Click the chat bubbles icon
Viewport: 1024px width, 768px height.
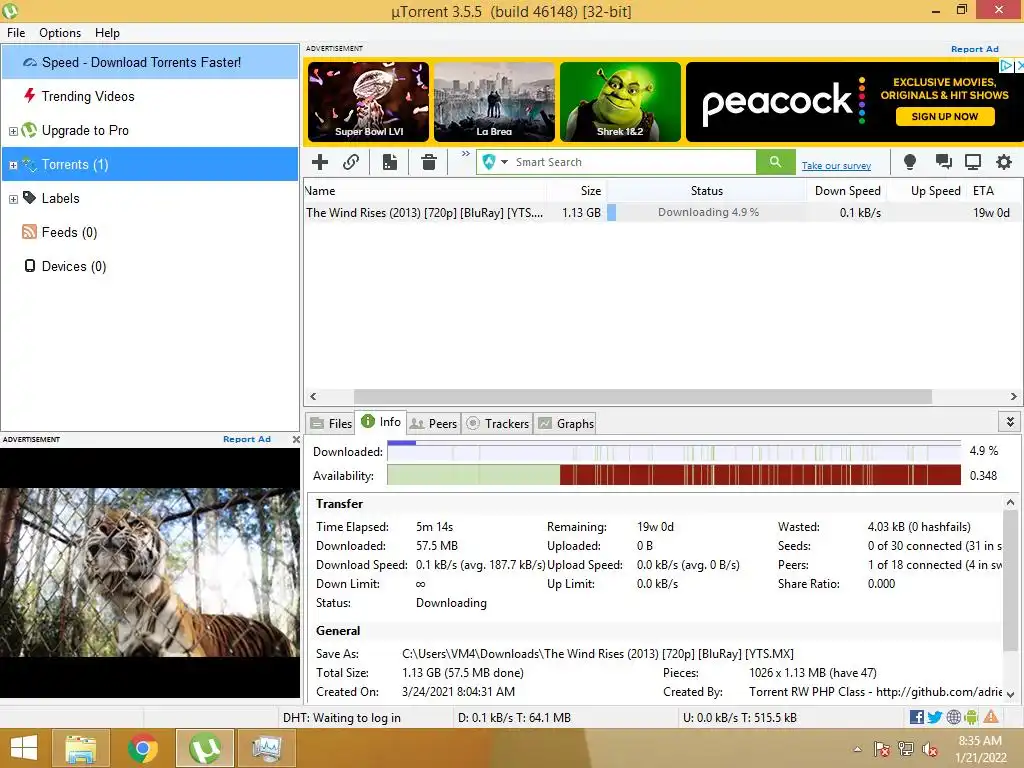coord(942,162)
